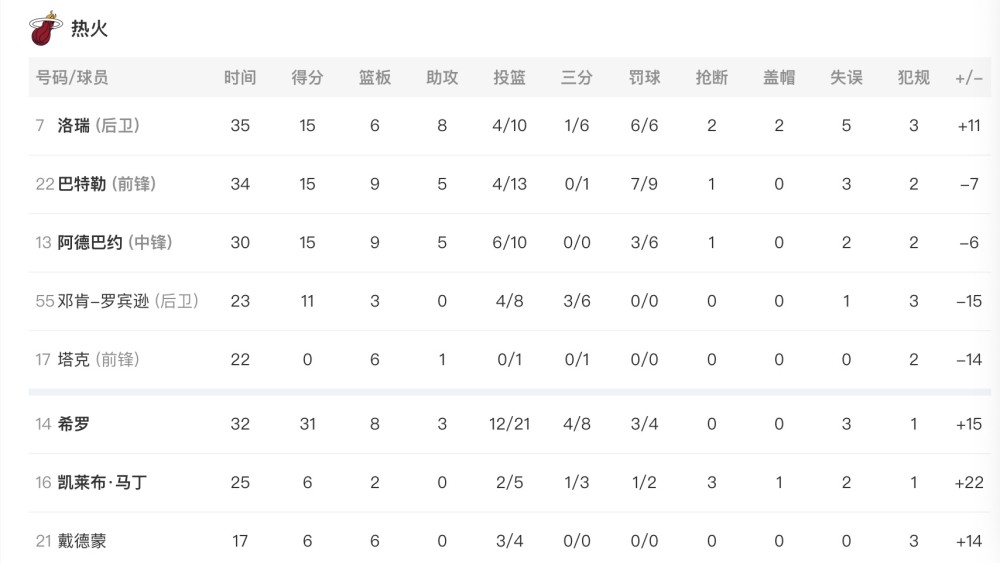Select the 篮板 column header

tap(374, 78)
